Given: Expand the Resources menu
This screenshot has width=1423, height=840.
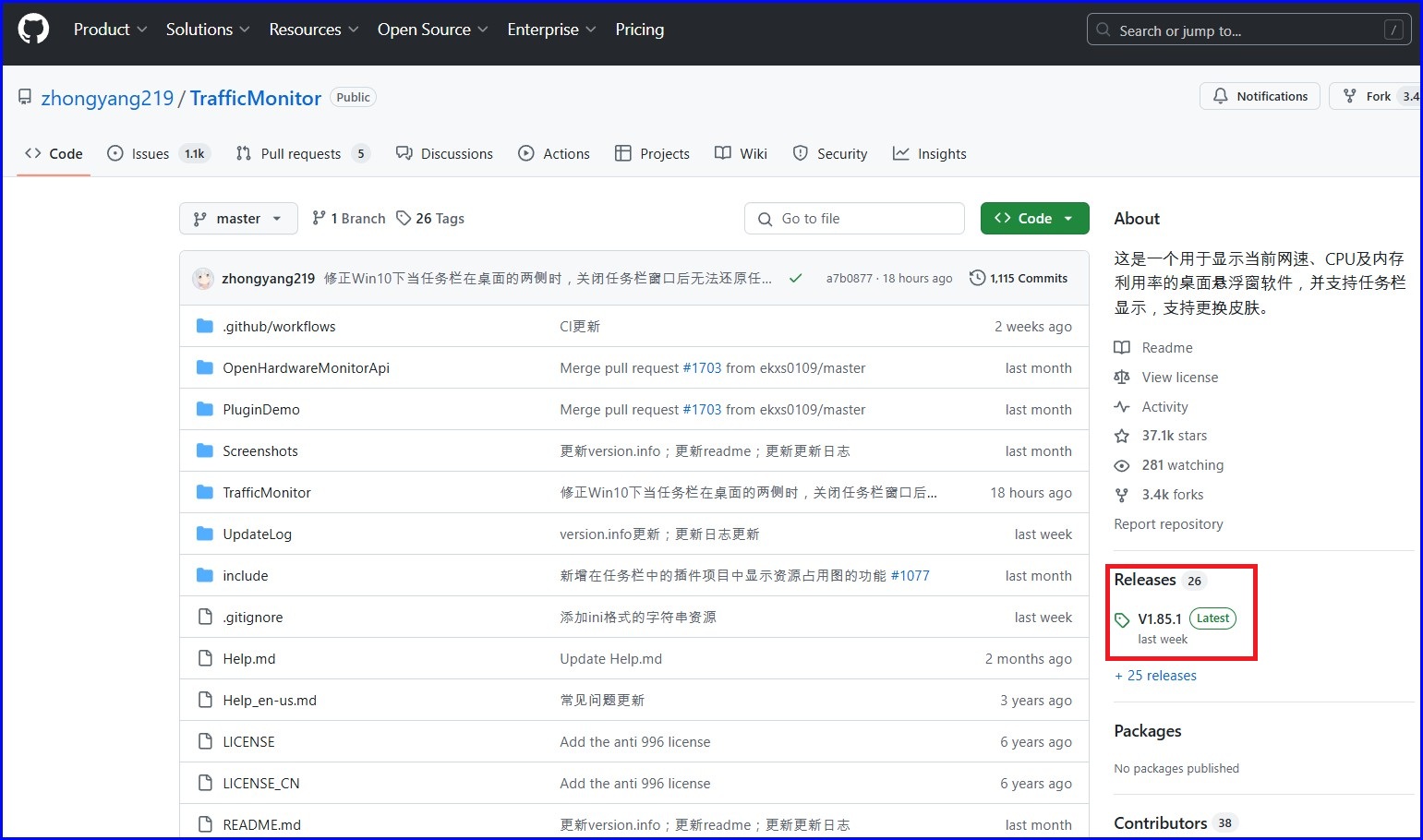Looking at the screenshot, I should (x=314, y=30).
